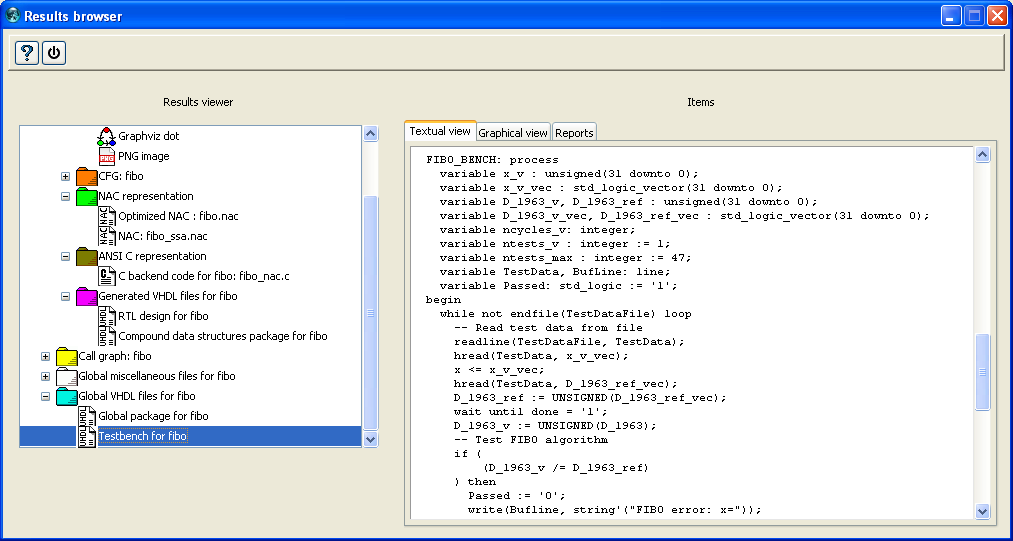The height and width of the screenshot is (541, 1013).
Task: Click the Compound data structures VHDL icon
Action: coord(107,336)
